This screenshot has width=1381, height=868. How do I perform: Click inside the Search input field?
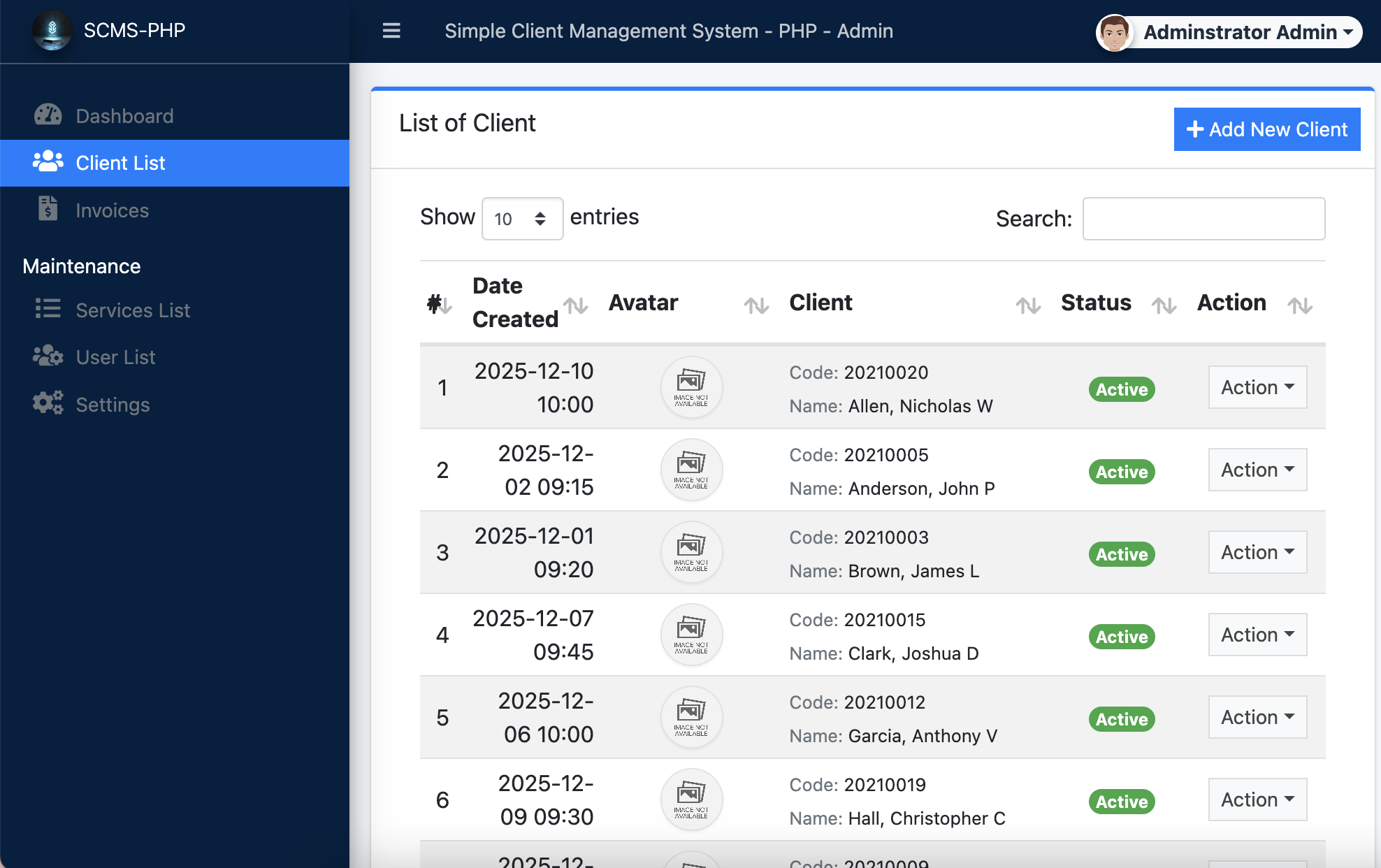click(x=1203, y=218)
